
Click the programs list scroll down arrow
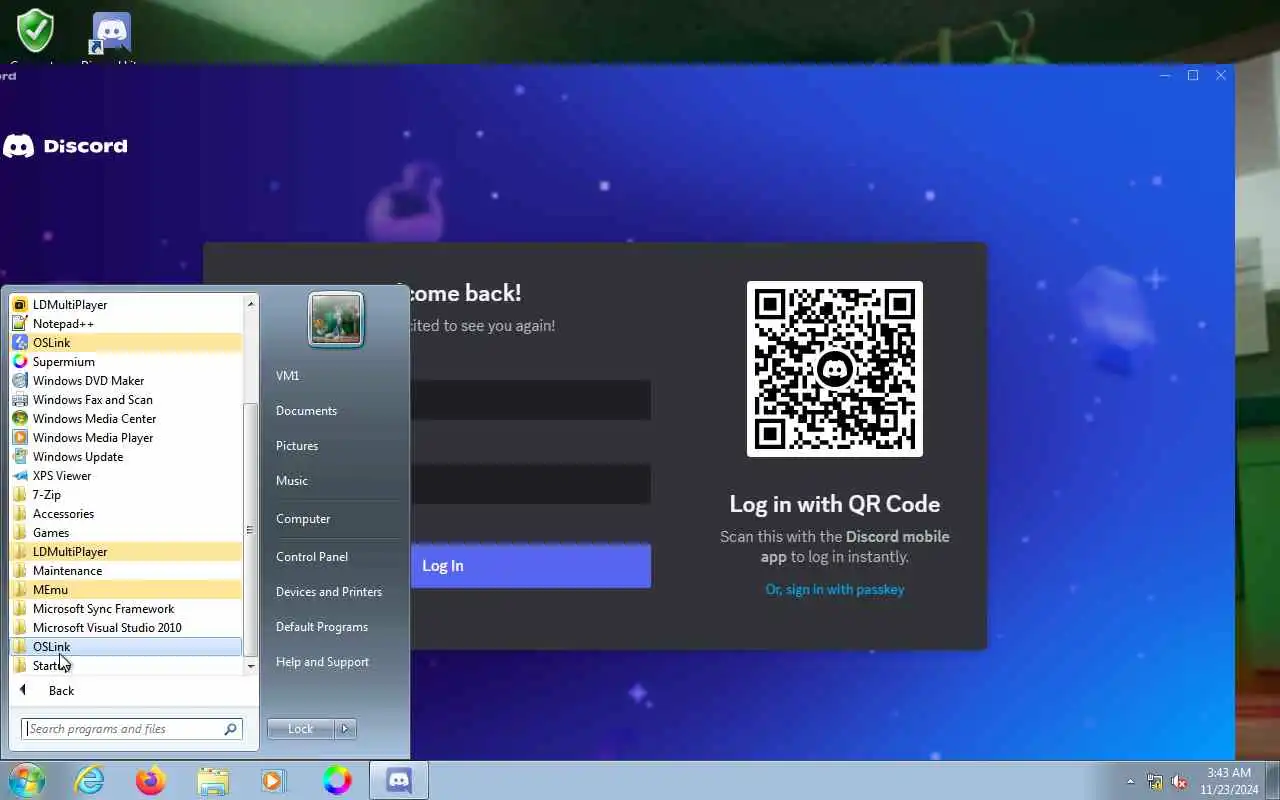251,665
